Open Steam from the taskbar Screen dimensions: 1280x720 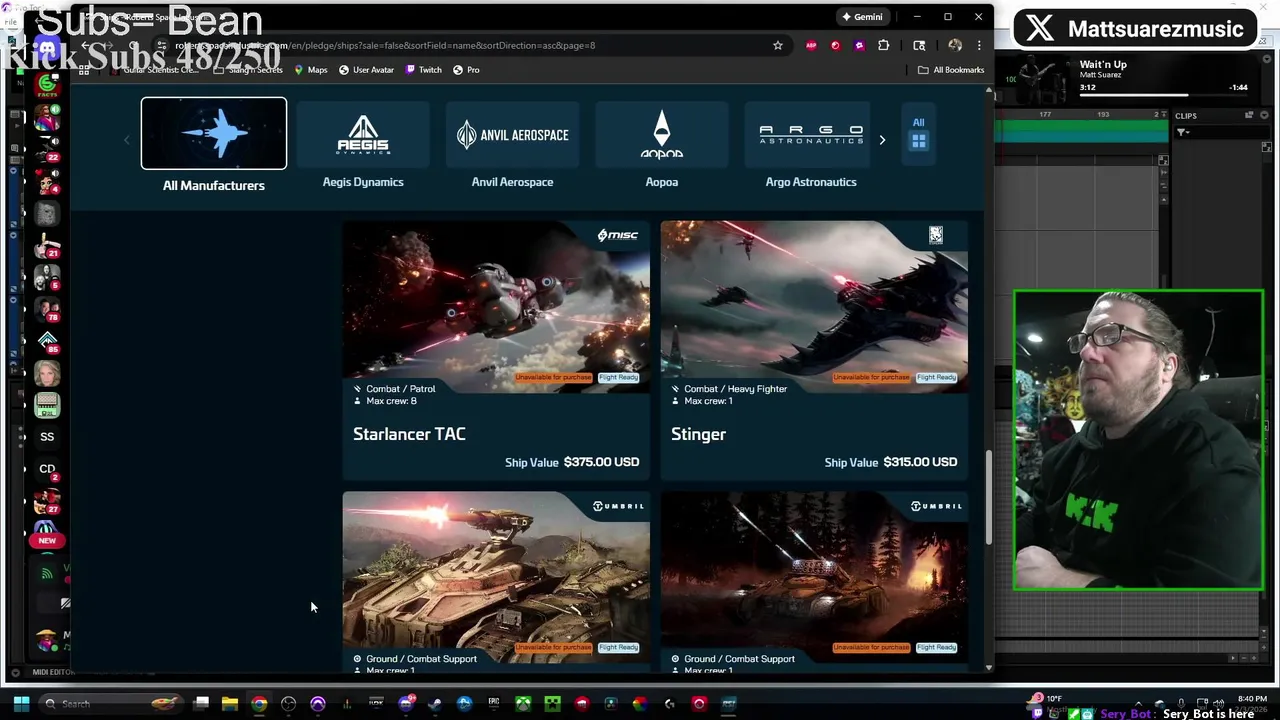tap(435, 703)
